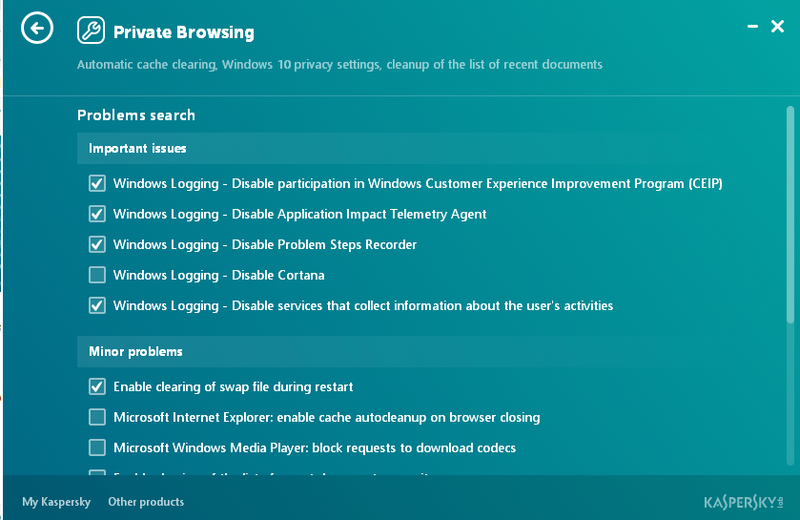Minimize the Kaspersky window

[752, 26]
